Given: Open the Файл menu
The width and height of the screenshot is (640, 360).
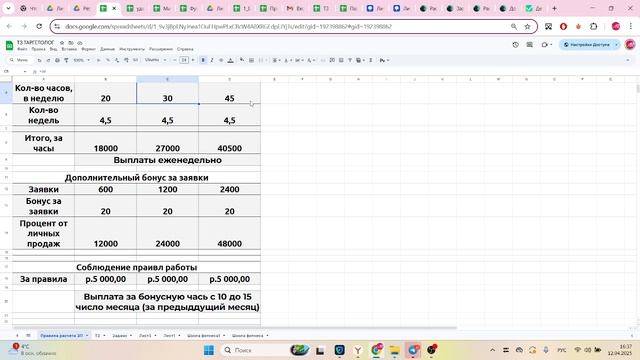Looking at the screenshot, I should pos(22,49).
